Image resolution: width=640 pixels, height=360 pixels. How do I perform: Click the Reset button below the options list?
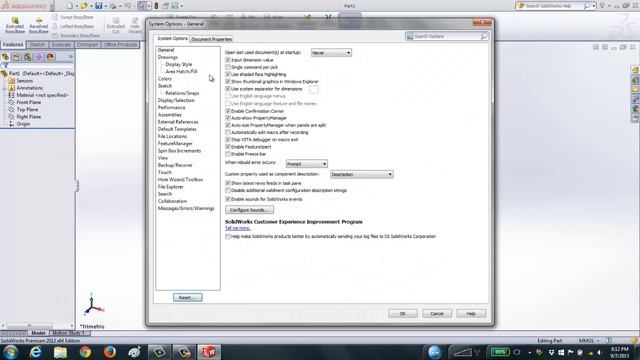187,298
